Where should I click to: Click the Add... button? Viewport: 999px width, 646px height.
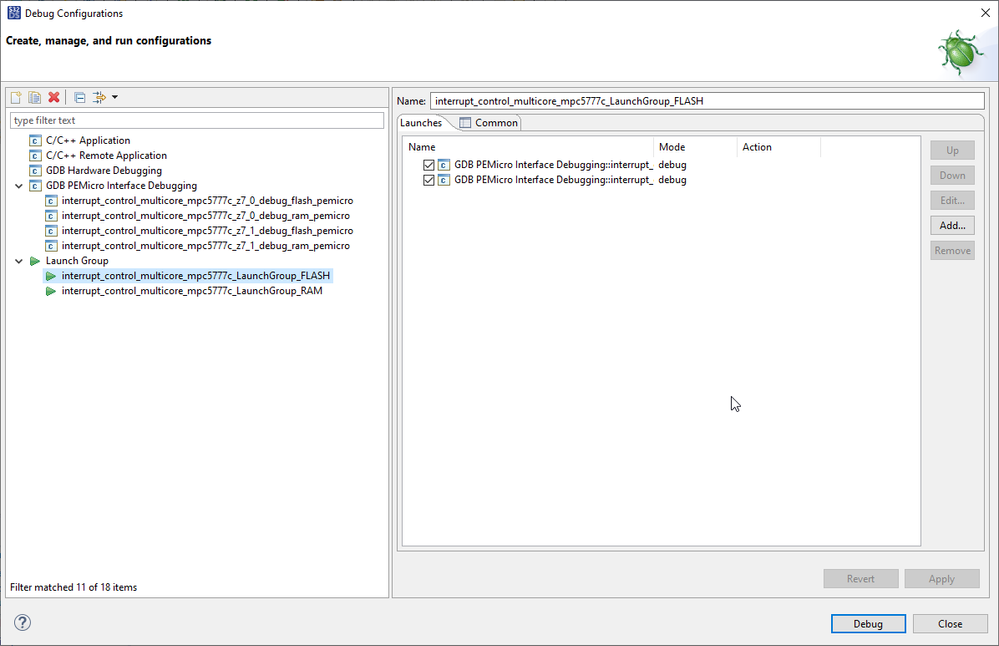(952, 226)
